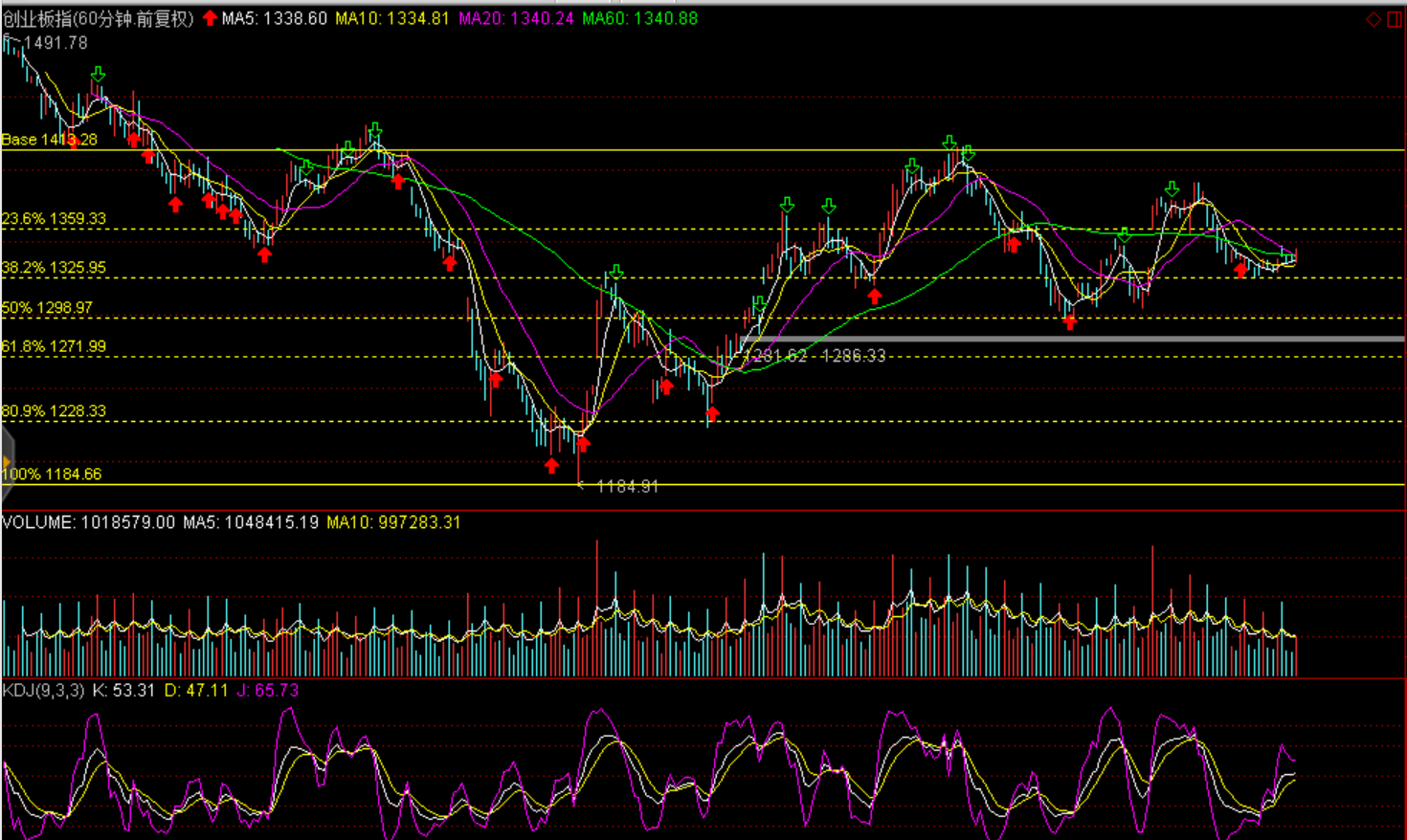This screenshot has height=840, width=1407.
Task: Click the rightmost red buy arrow on chart
Action: [1241, 271]
